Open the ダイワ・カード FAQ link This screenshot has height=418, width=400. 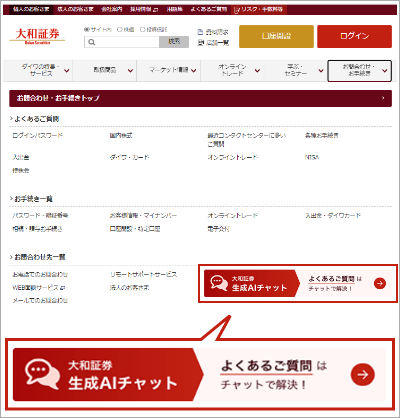129,157
